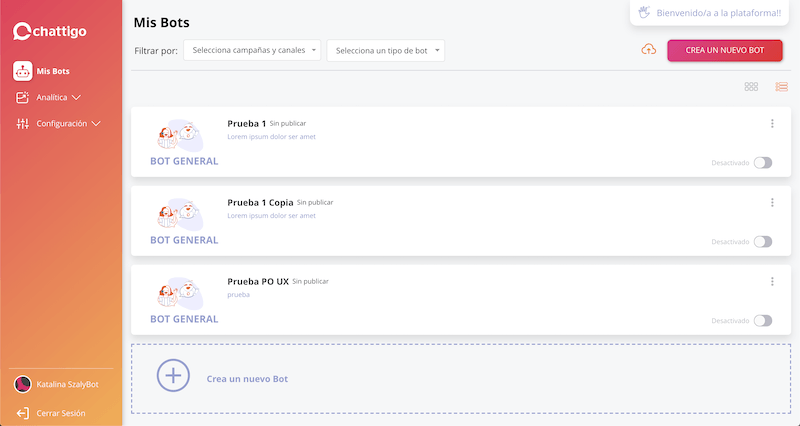Activate the Prueba 1 Copia toggle

pyautogui.click(x=763, y=242)
